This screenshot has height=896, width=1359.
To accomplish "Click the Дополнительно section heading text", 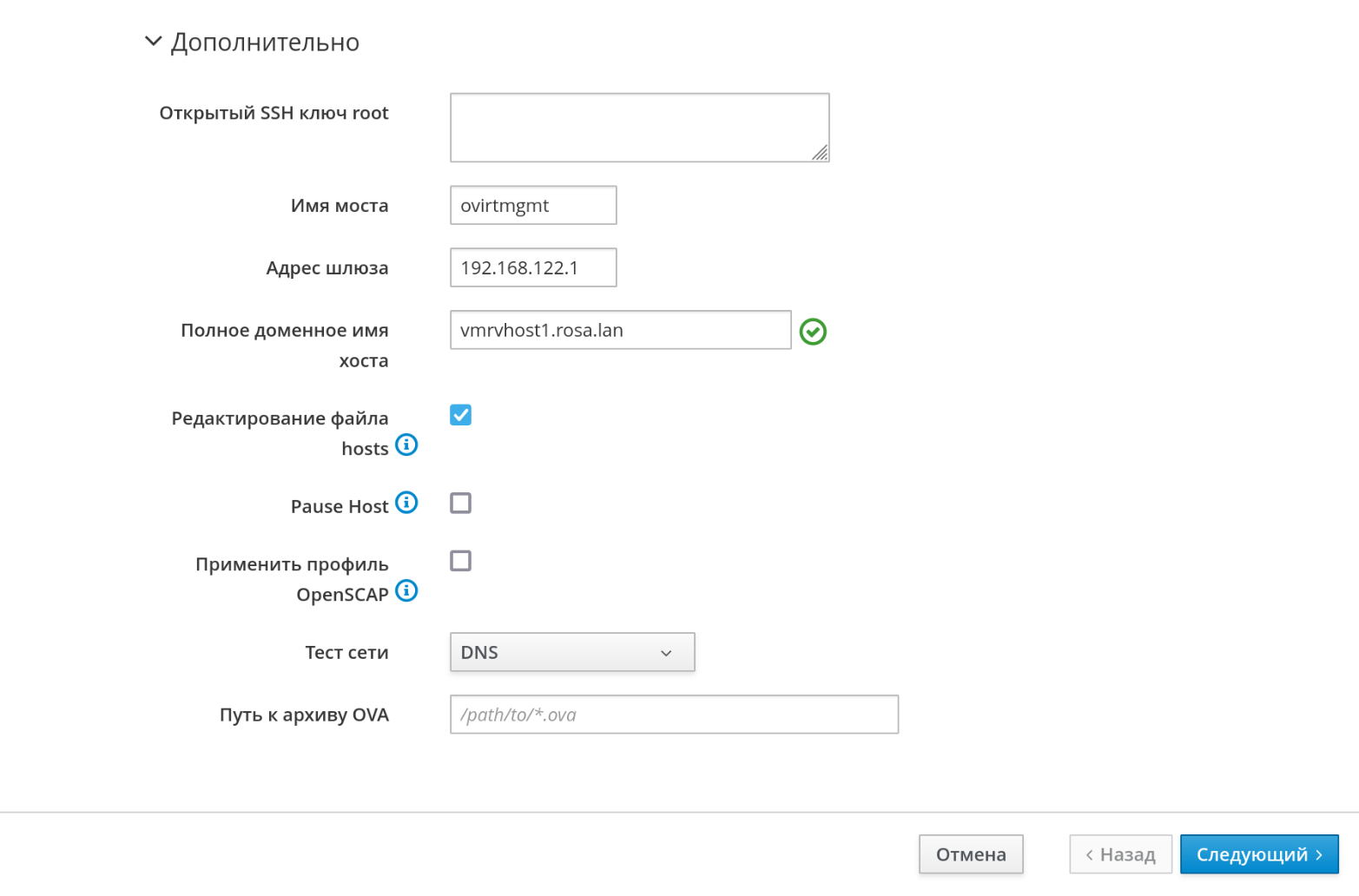I will click(265, 43).
